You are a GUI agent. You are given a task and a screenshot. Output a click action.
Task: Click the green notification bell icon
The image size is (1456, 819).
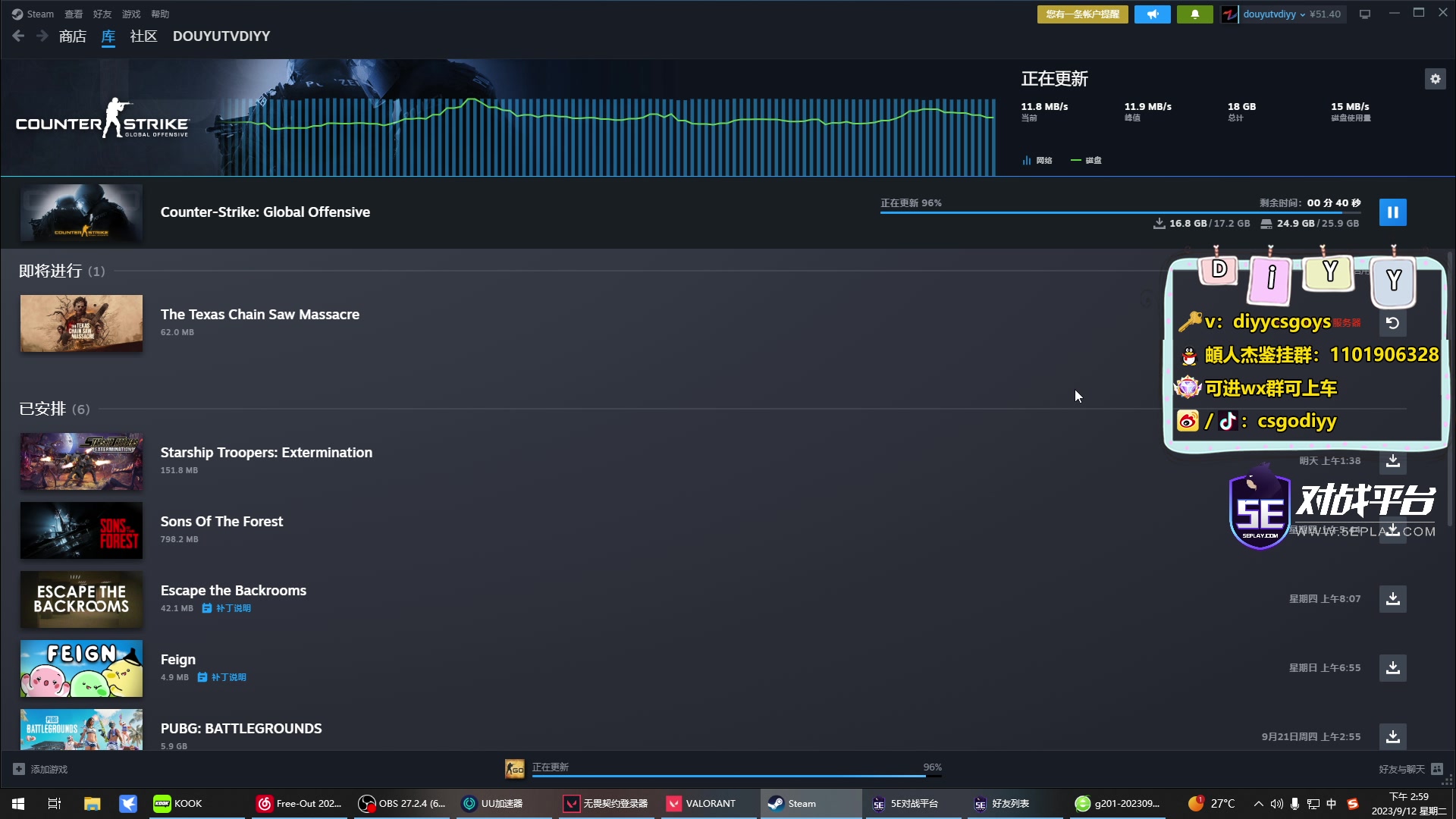[1194, 14]
